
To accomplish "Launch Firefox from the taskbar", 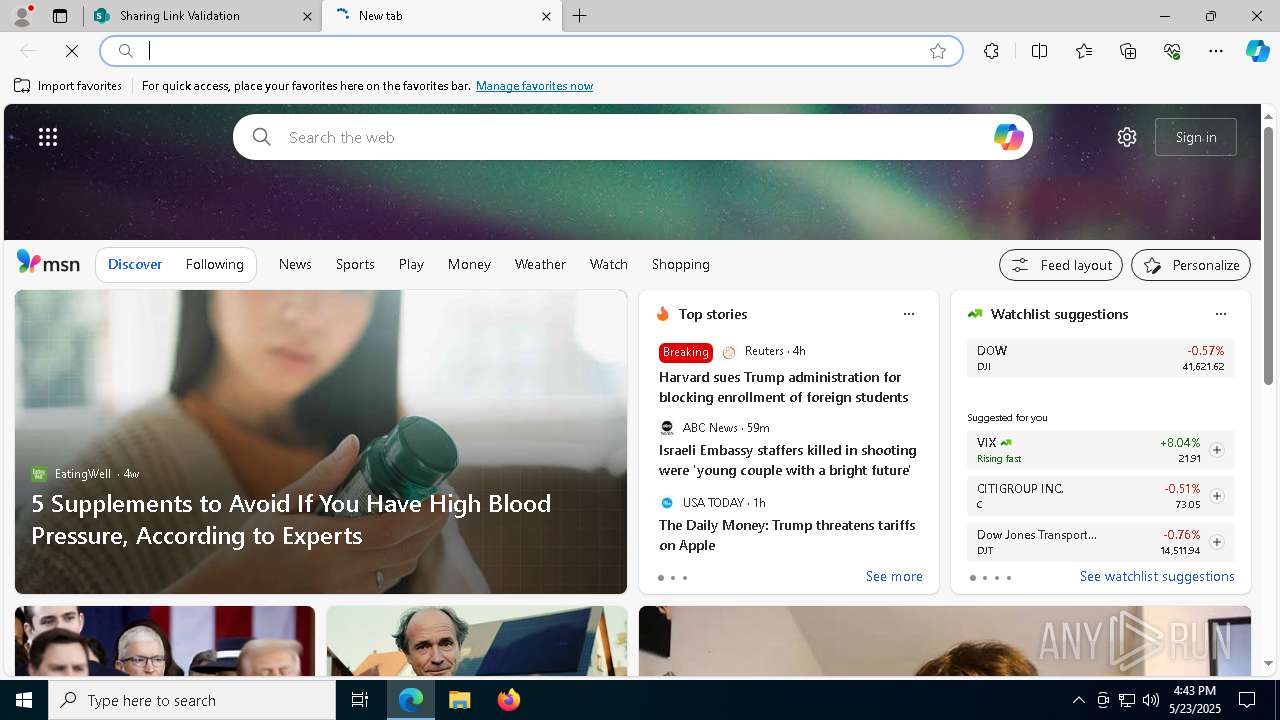I will [509, 700].
